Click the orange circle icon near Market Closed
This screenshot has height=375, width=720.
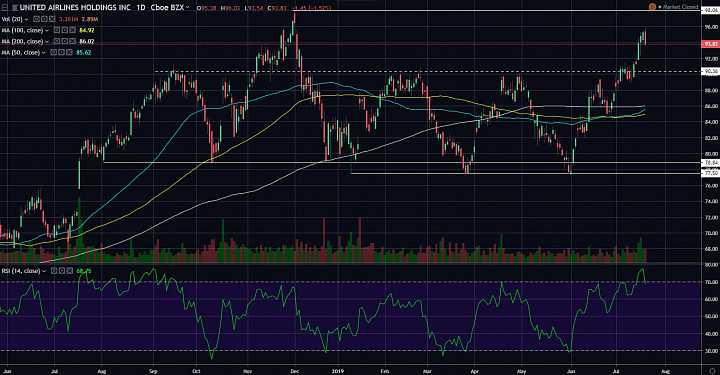click(x=652, y=6)
